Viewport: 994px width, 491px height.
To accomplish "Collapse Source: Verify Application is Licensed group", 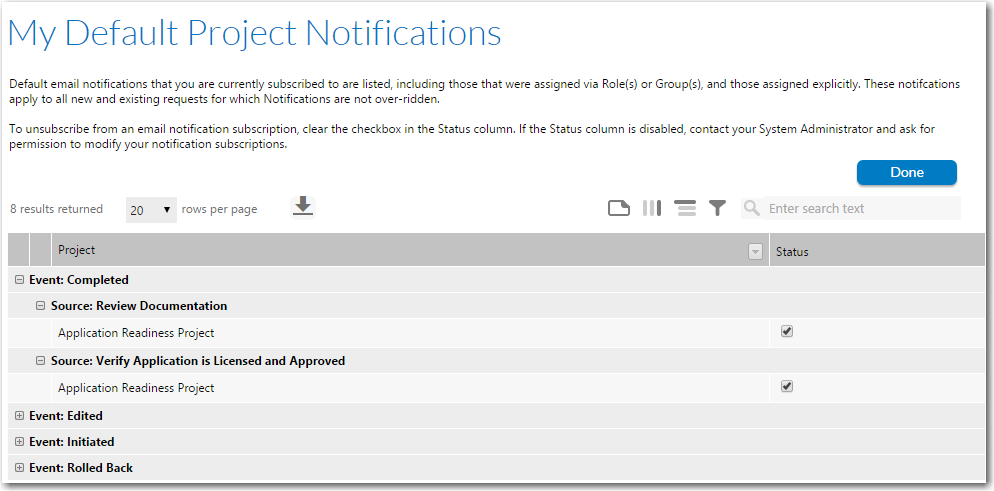I will click(41, 360).
